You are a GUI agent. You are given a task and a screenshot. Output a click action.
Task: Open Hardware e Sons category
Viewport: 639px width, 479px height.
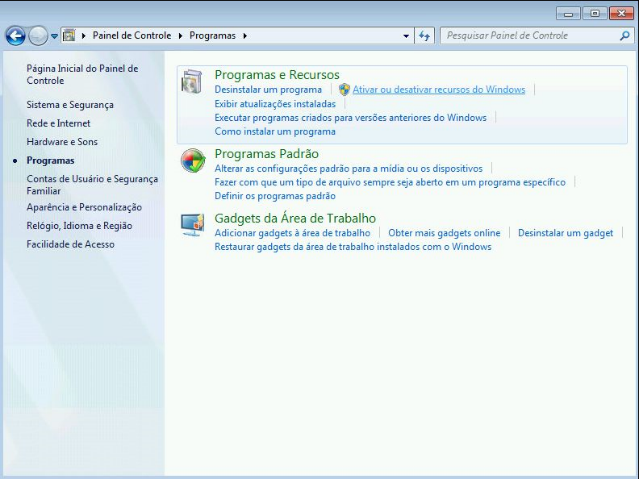(62, 141)
